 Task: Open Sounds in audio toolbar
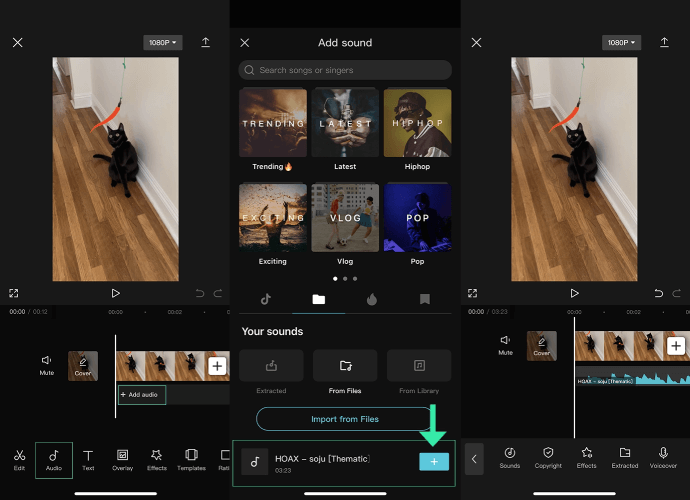[x=510, y=458]
